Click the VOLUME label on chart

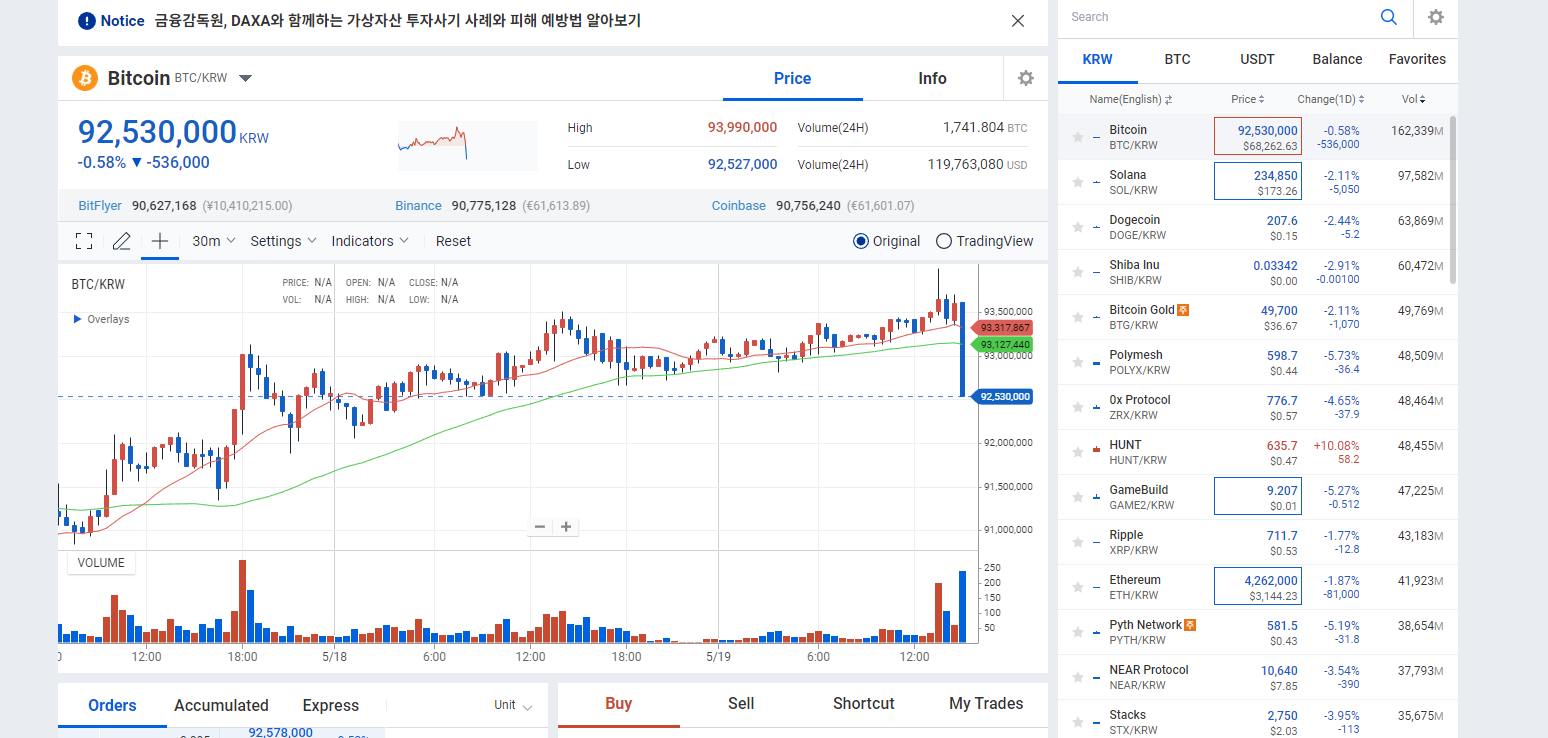[101, 563]
